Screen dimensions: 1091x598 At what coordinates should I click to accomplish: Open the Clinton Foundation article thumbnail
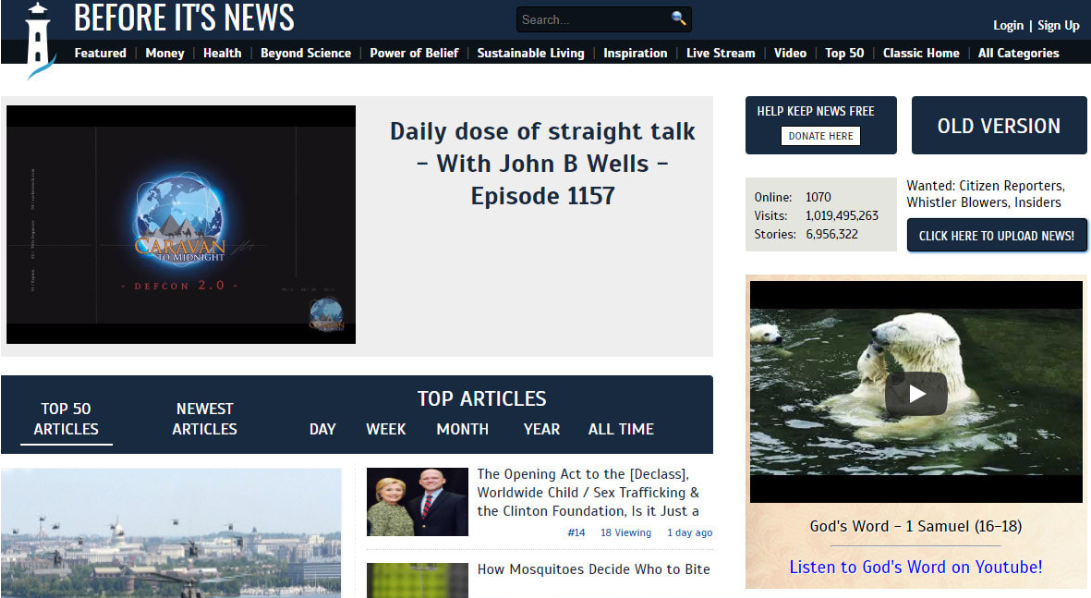tap(417, 500)
